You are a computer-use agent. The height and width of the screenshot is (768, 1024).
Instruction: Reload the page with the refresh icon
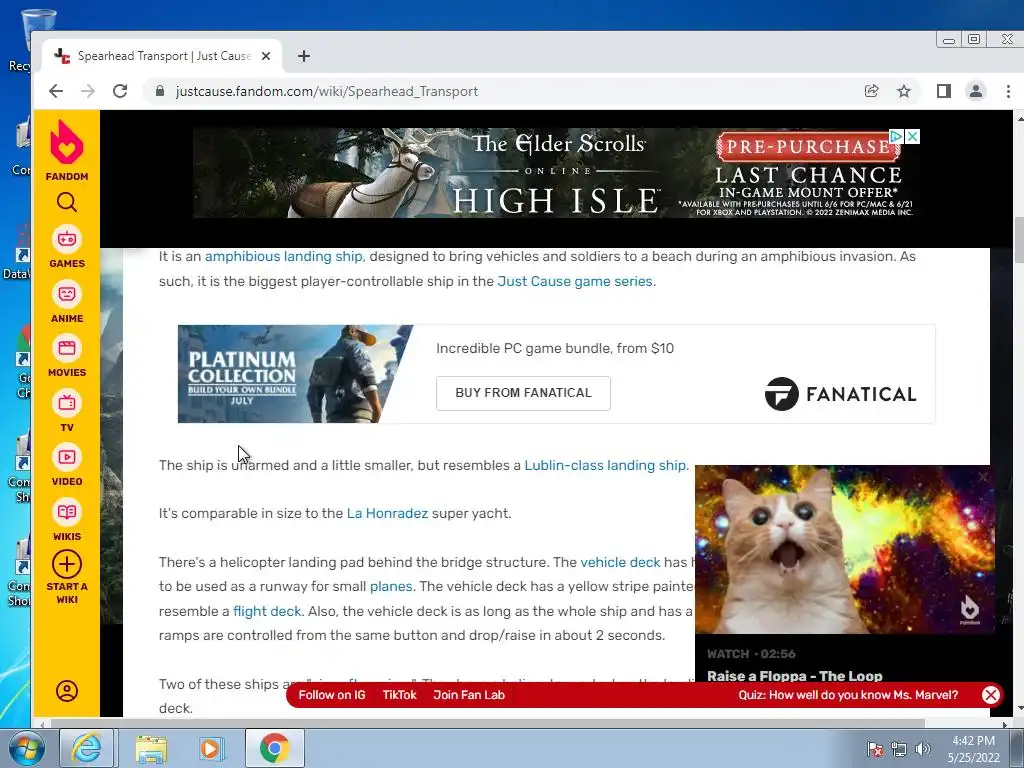pos(120,91)
